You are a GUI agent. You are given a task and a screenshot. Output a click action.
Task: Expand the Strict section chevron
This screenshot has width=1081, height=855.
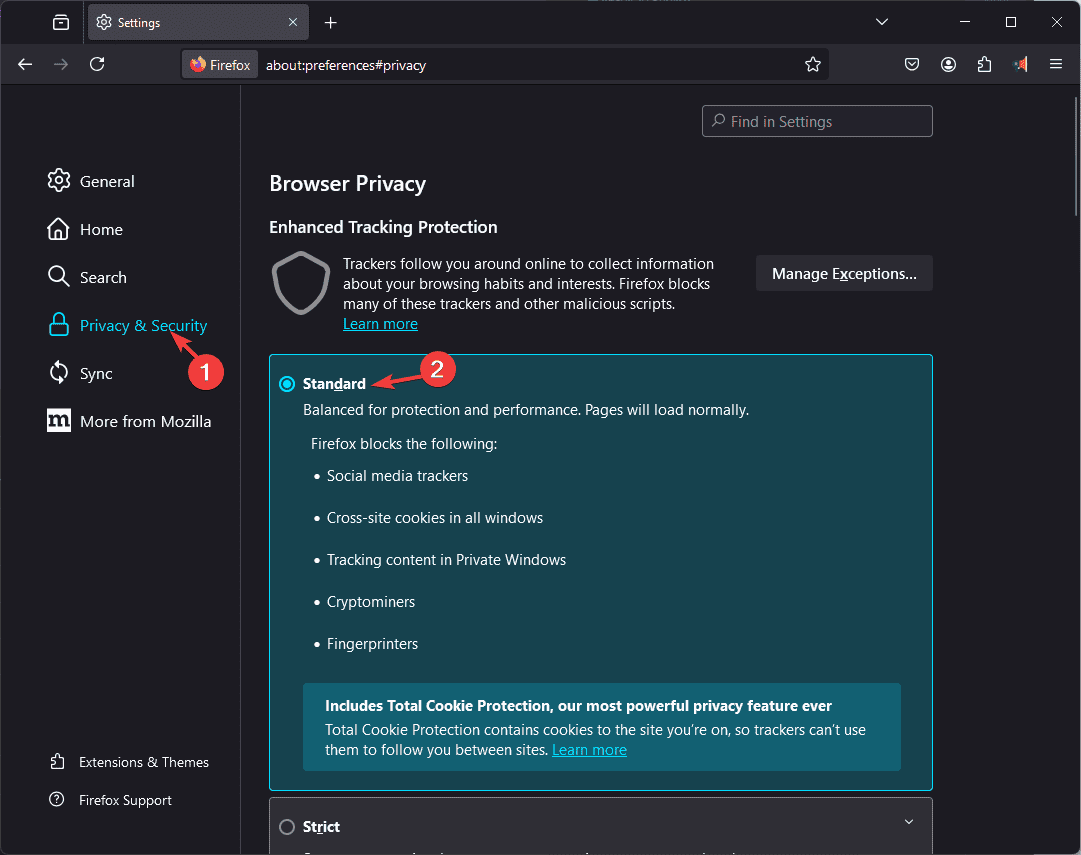(x=909, y=822)
